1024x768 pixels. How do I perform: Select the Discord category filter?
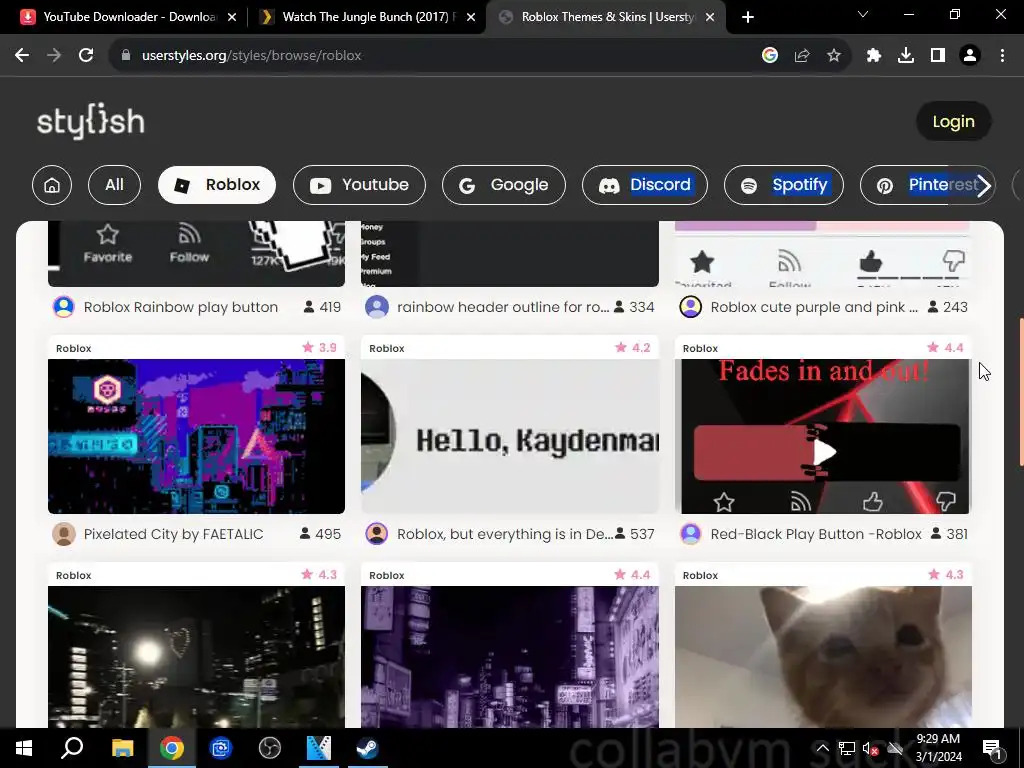coord(645,185)
